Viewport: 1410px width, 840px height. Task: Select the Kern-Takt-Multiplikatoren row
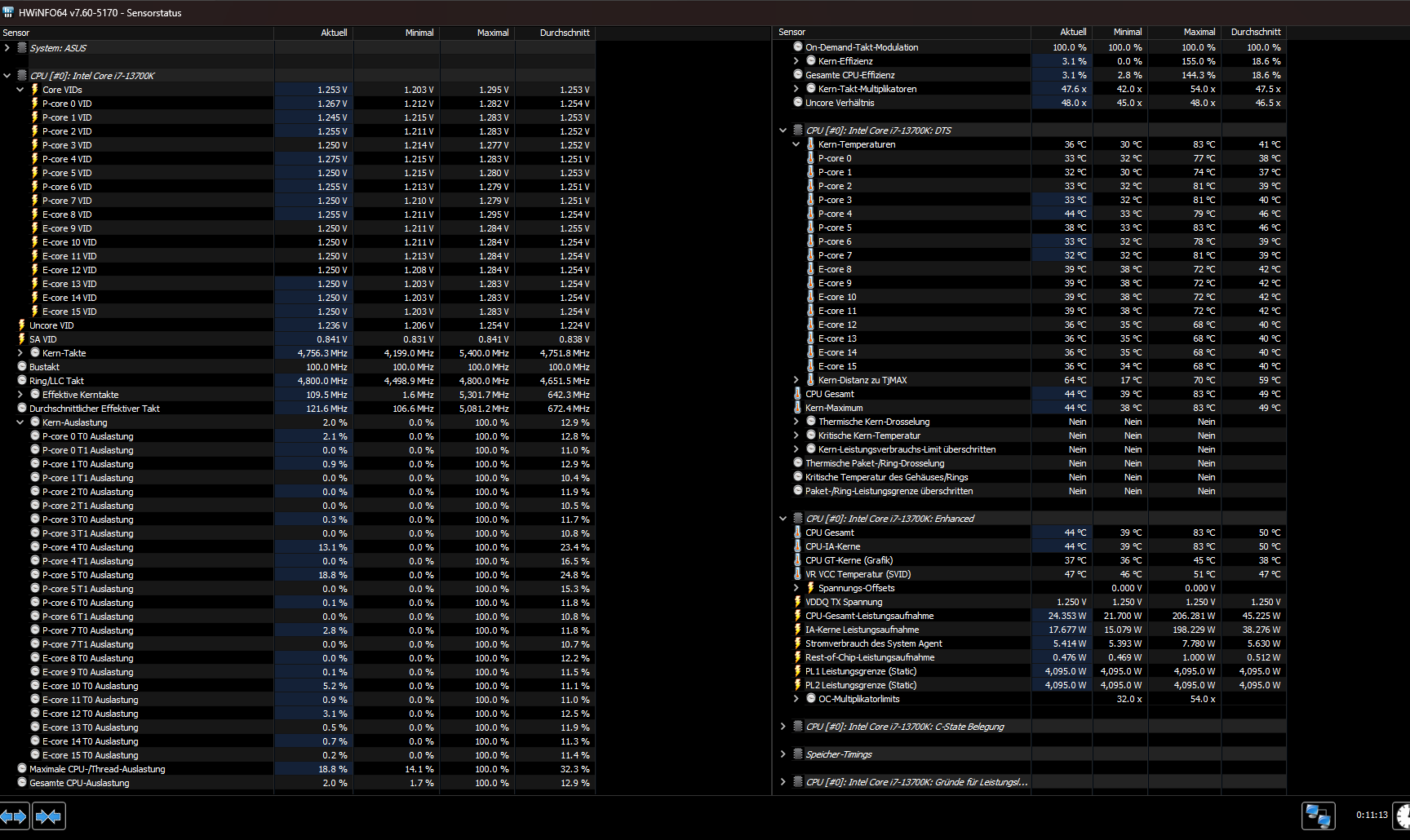pyautogui.click(x=1030, y=89)
